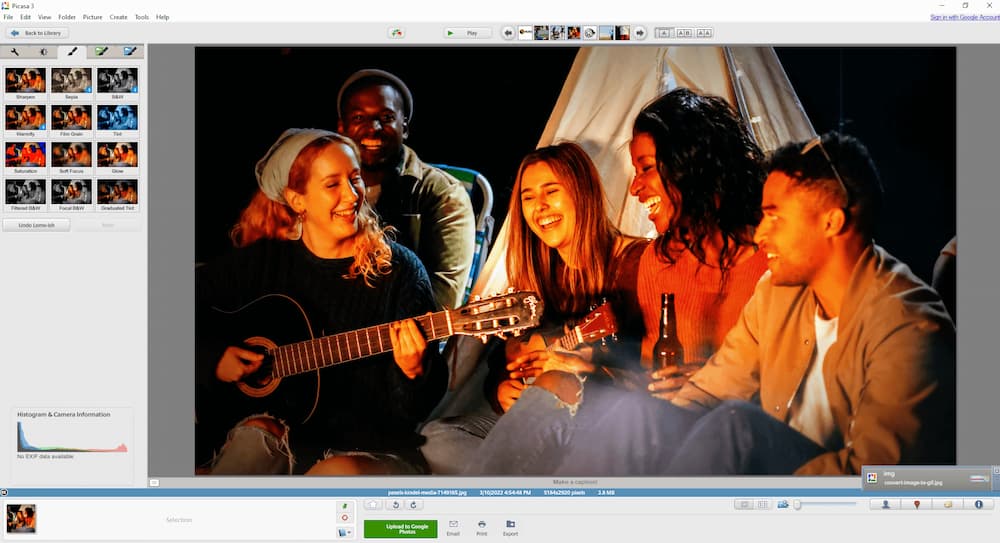Click the colorful Edit in Creative Kit icon
This screenshot has height=543, width=1000.
pyautogui.click(x=397, y=33)
